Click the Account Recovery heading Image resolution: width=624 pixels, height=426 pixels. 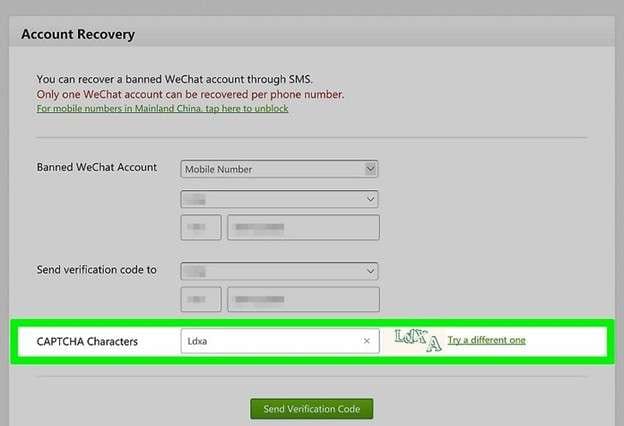[78, 35]
